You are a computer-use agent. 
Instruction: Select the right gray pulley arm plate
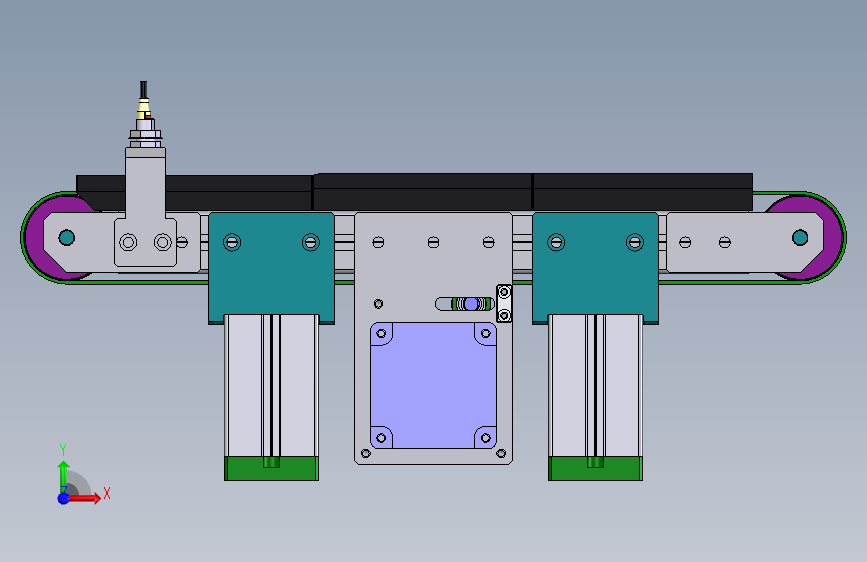tap(745, 242)
